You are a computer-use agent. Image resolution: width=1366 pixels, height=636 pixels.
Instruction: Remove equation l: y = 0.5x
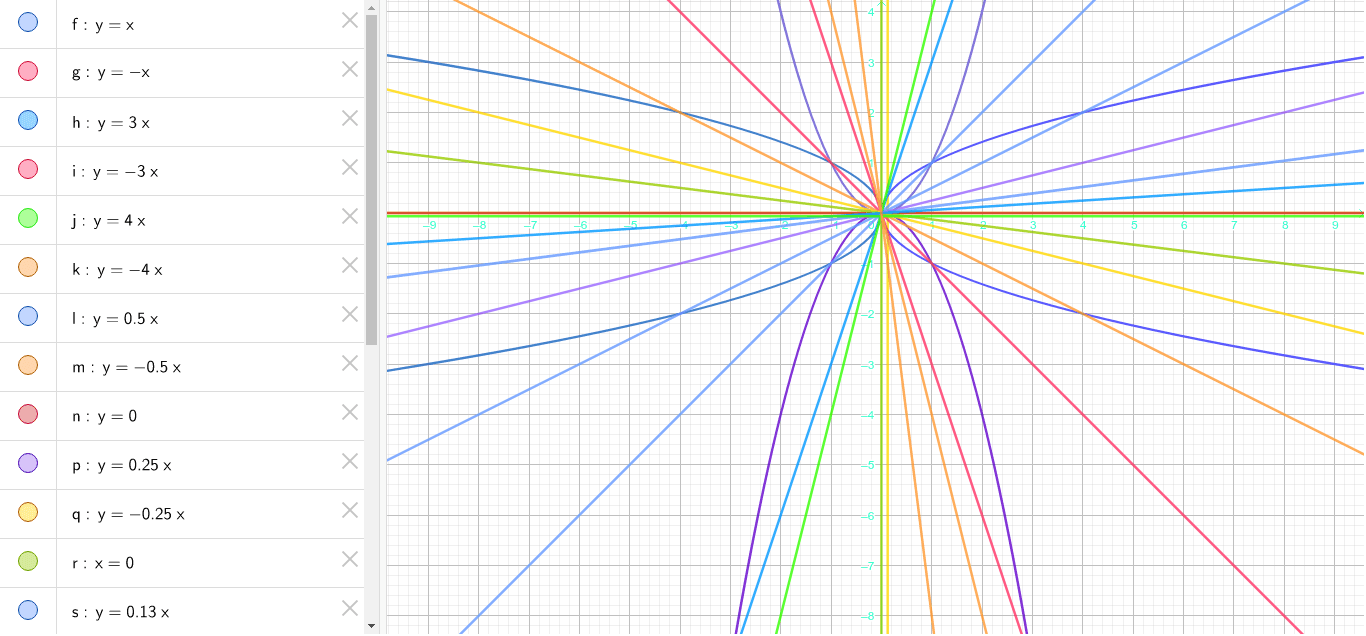pyautogui.click(x=350, y=314)
